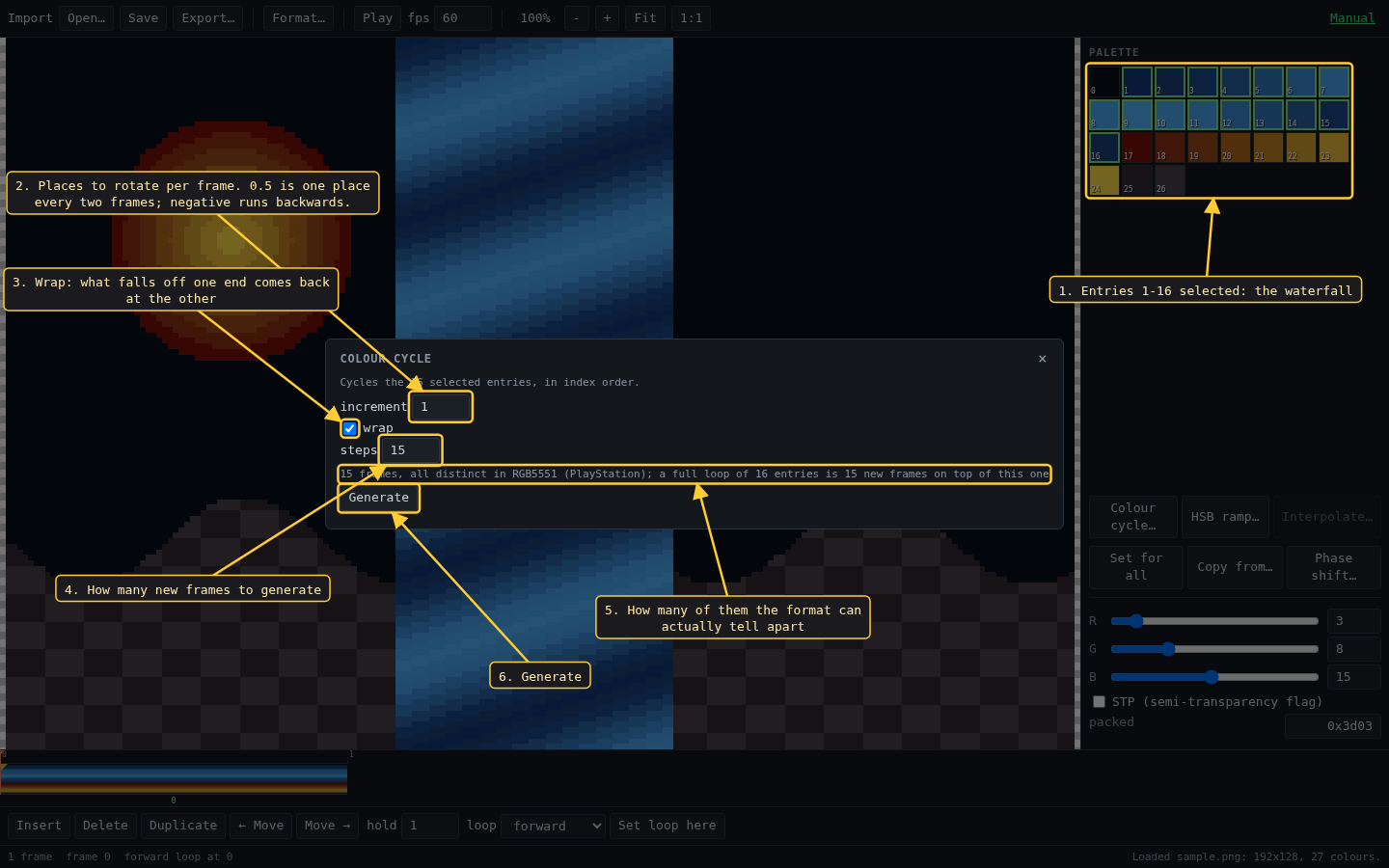
Task: Close the Colour Cycle dialog
Action: (x=1042, y=359)
